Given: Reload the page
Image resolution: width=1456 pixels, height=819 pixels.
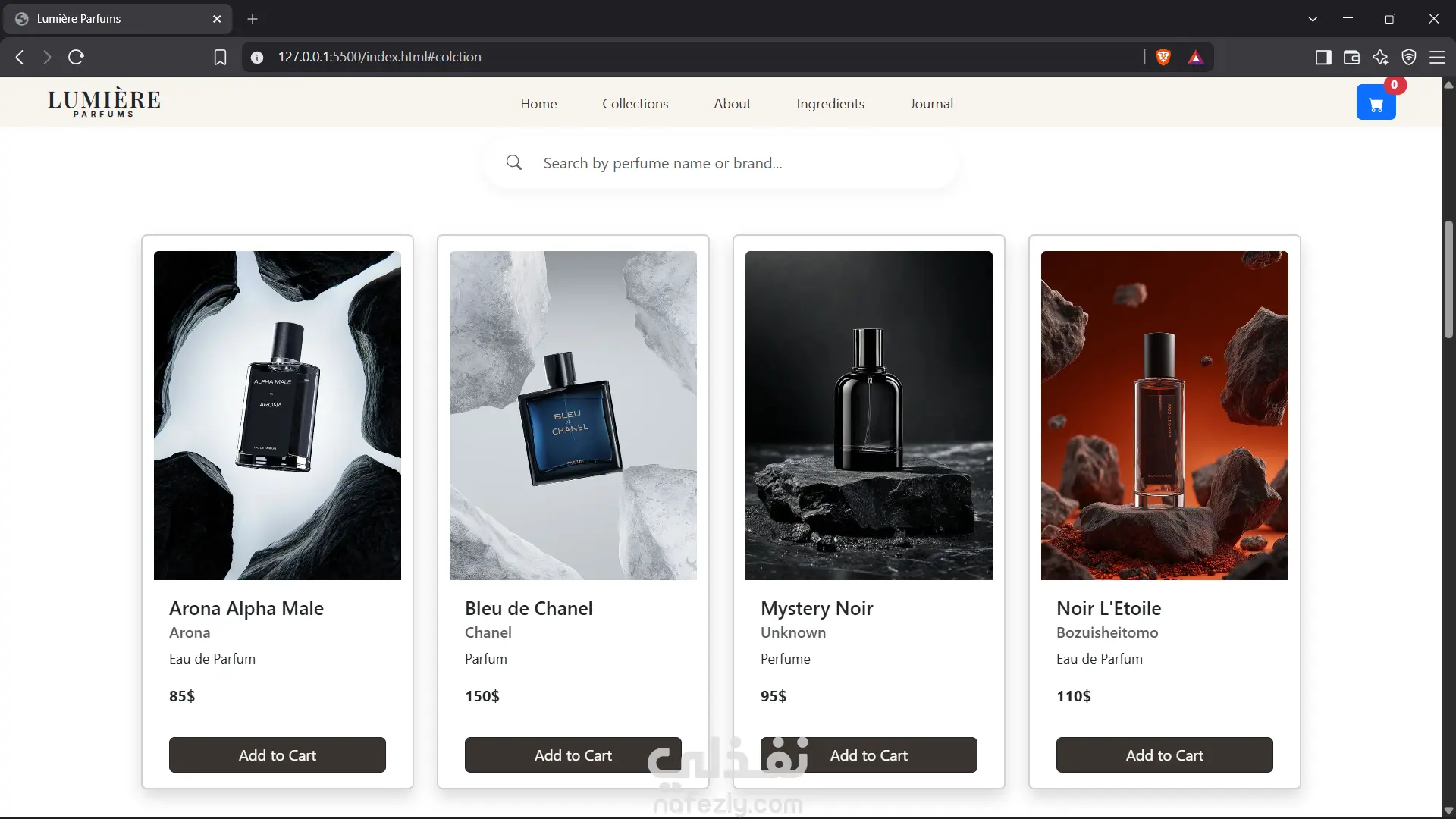Looking at the screenshot, I should (x=76, y=57).
